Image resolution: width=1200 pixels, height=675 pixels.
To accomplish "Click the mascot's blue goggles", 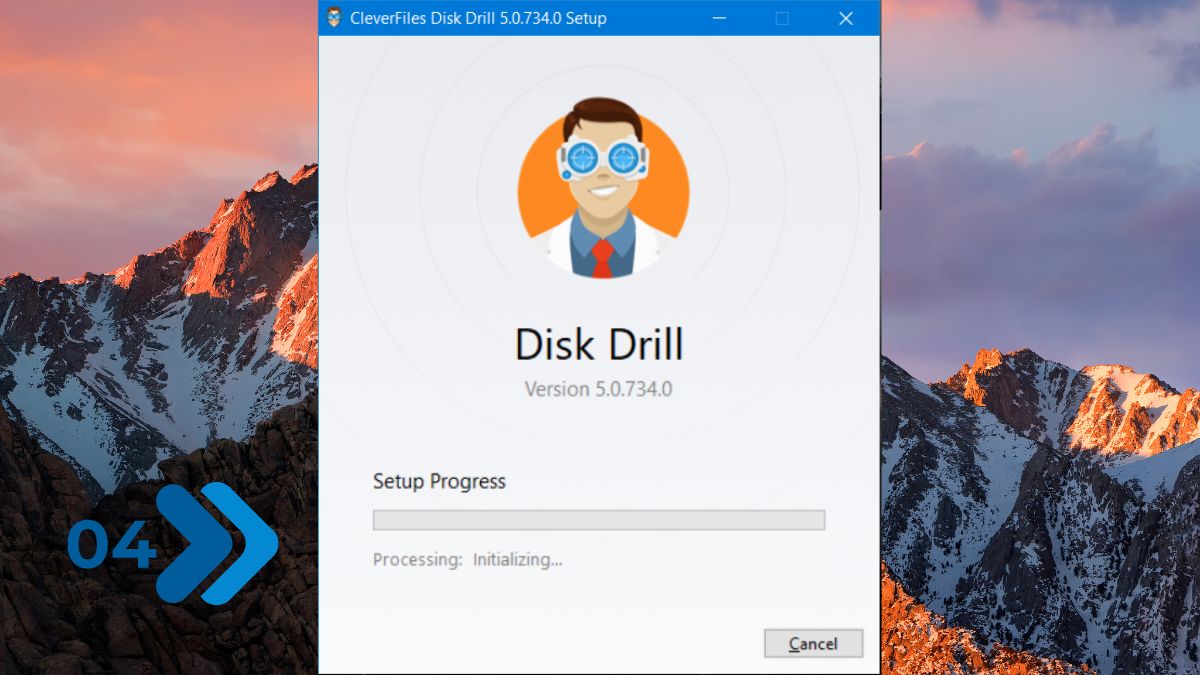I will [602, 159].
